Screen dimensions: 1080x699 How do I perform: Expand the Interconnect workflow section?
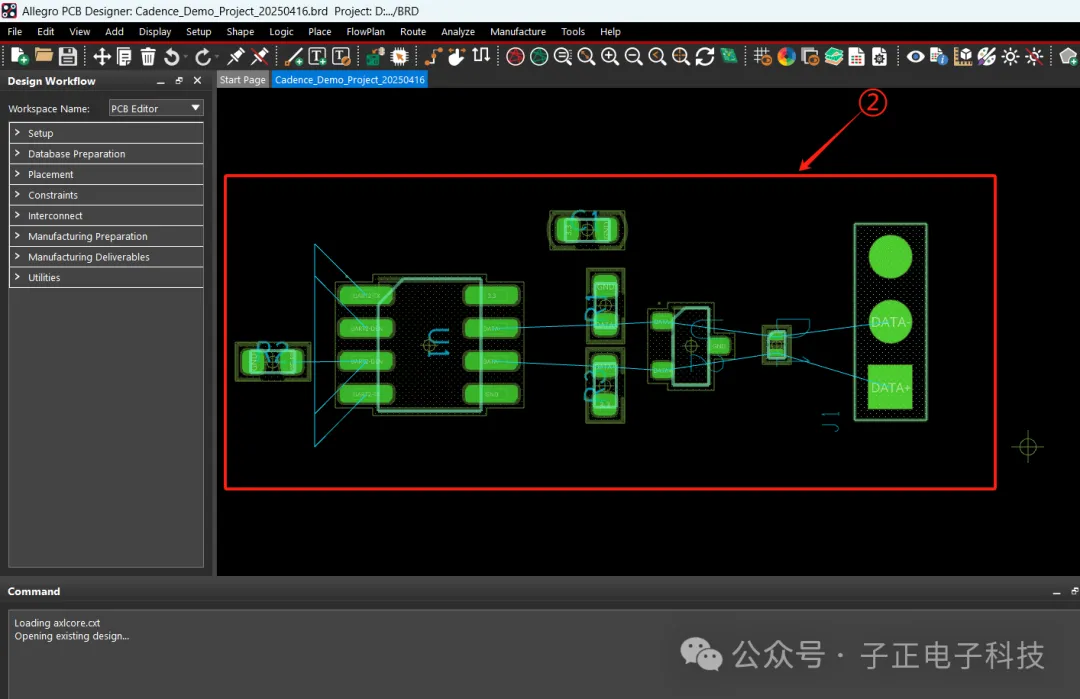(x=106, y=216)
